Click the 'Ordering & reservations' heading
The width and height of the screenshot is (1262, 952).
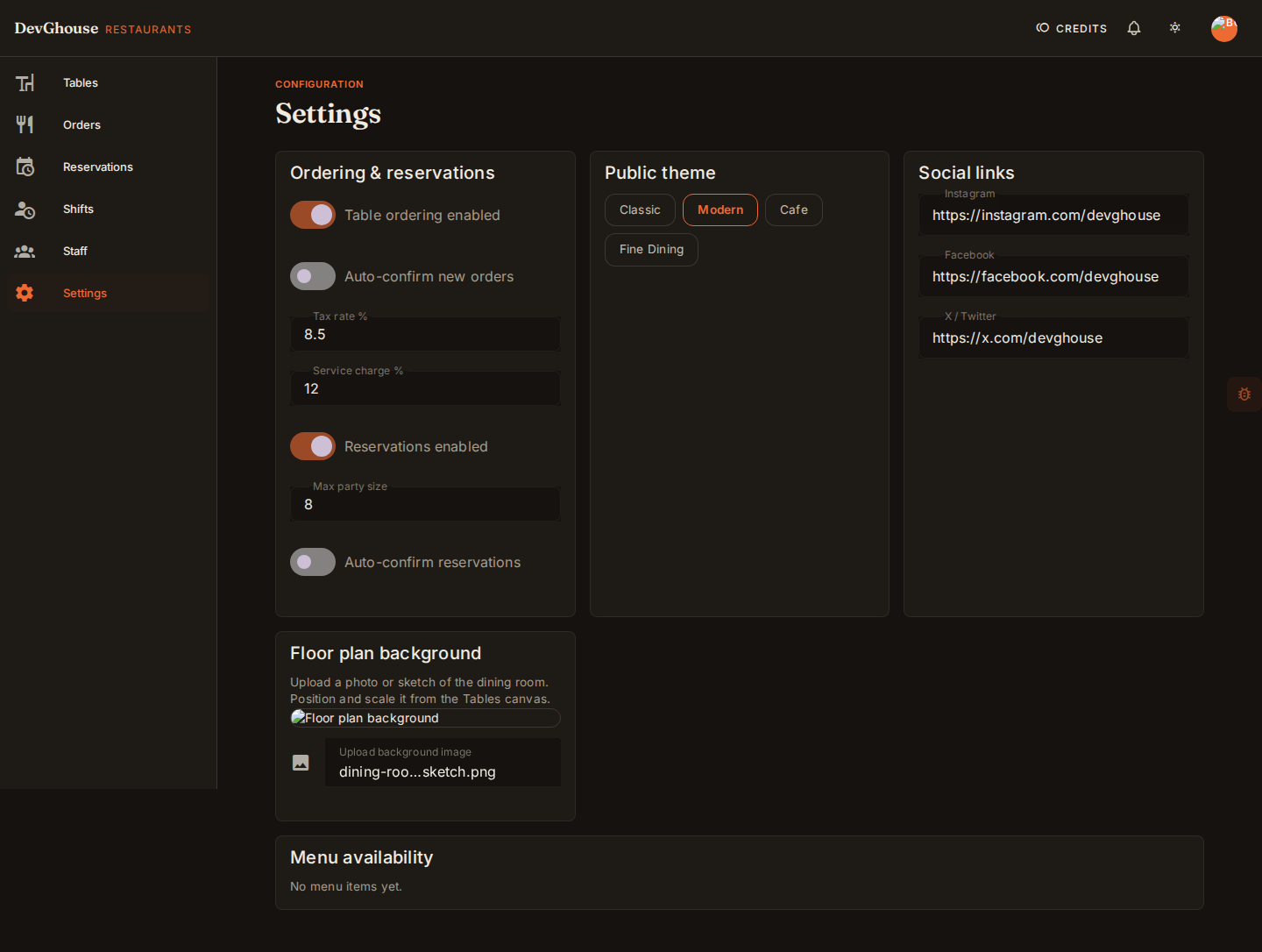point(393,174)
